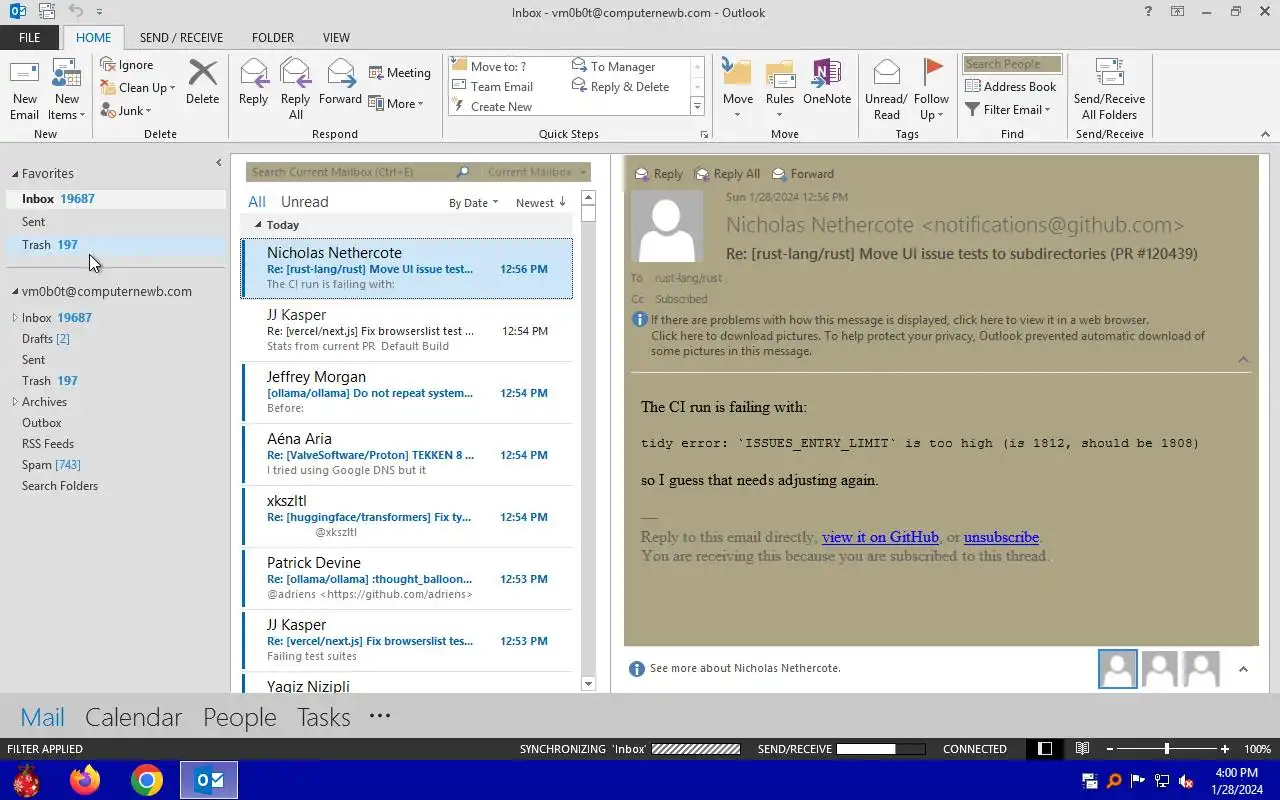Show Unread messages only
The image size is (1280, 800).
(304, 202)
